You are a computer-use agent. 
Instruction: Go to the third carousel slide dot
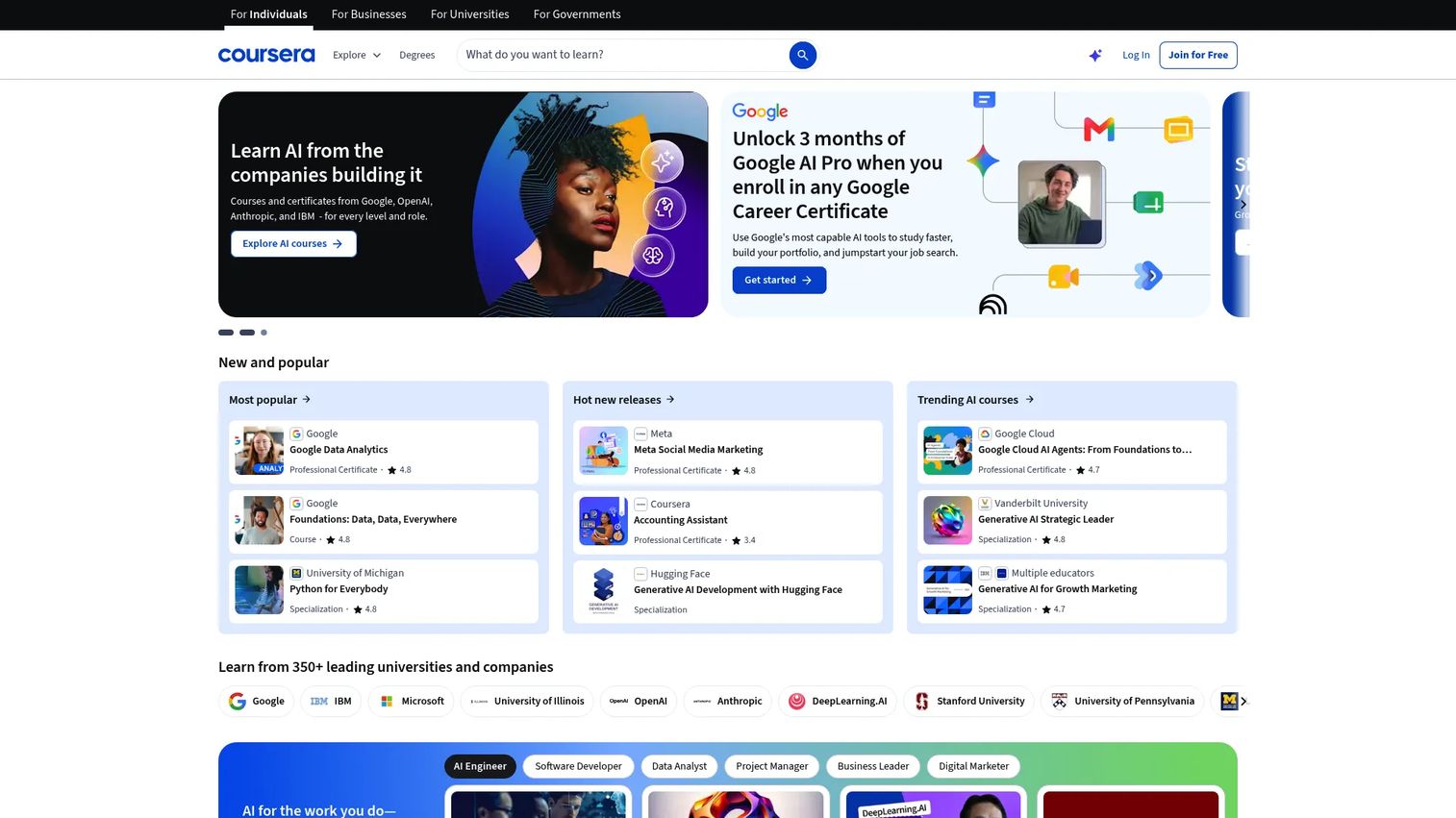pos(264,333)
